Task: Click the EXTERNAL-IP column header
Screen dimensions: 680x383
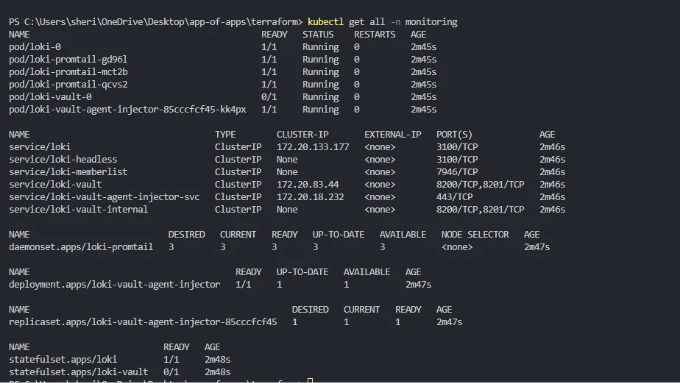Action: [392, 135]
